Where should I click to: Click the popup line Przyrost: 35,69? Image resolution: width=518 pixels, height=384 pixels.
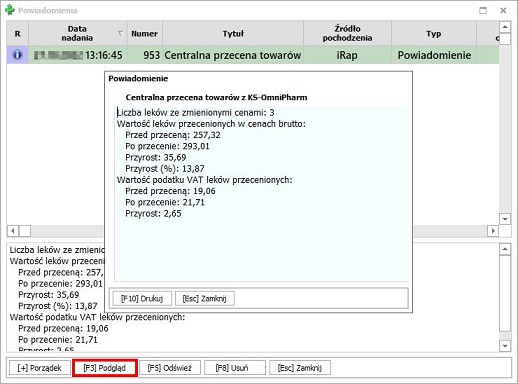pos(156,157)
